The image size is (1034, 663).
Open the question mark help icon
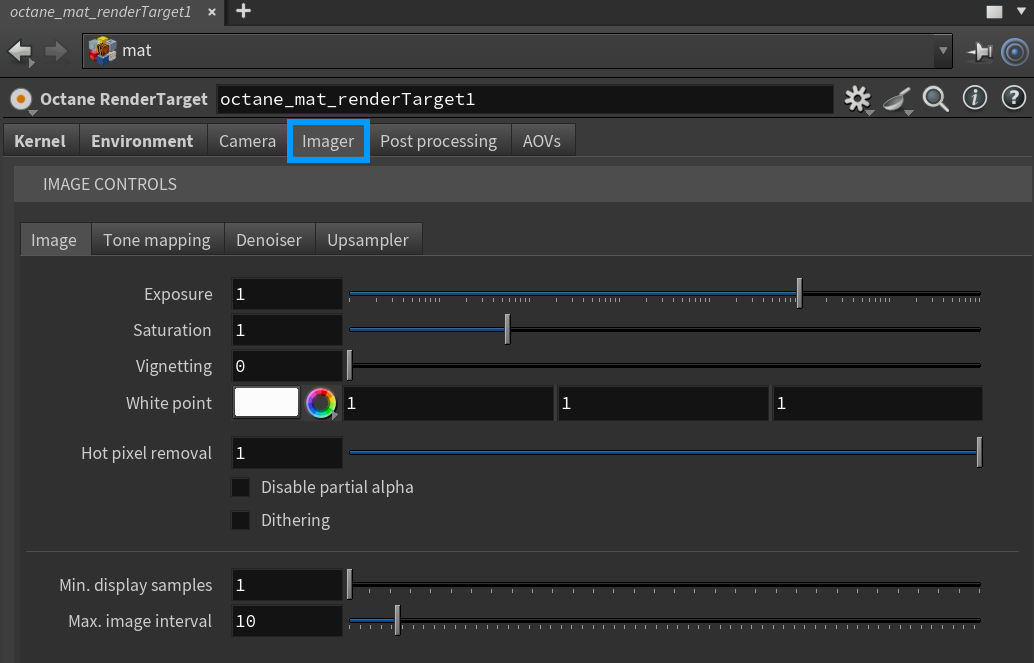[1013, 98]
